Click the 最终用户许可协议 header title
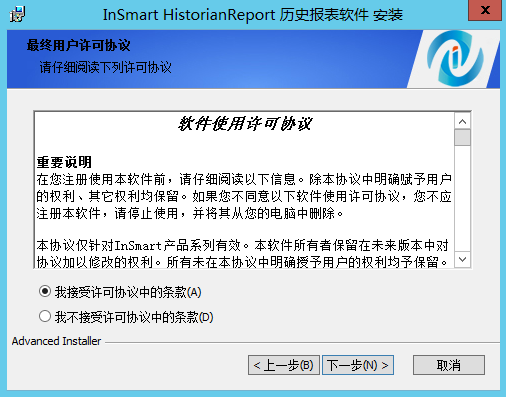This screenshot has height=397, width=506. pyautogui.click(x=78, y=45)
